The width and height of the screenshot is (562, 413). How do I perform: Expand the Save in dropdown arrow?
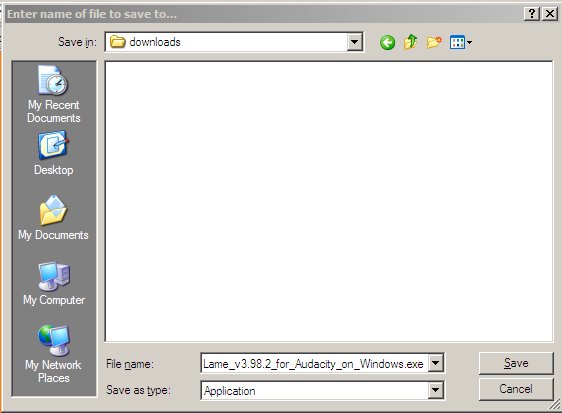[354, 42]
